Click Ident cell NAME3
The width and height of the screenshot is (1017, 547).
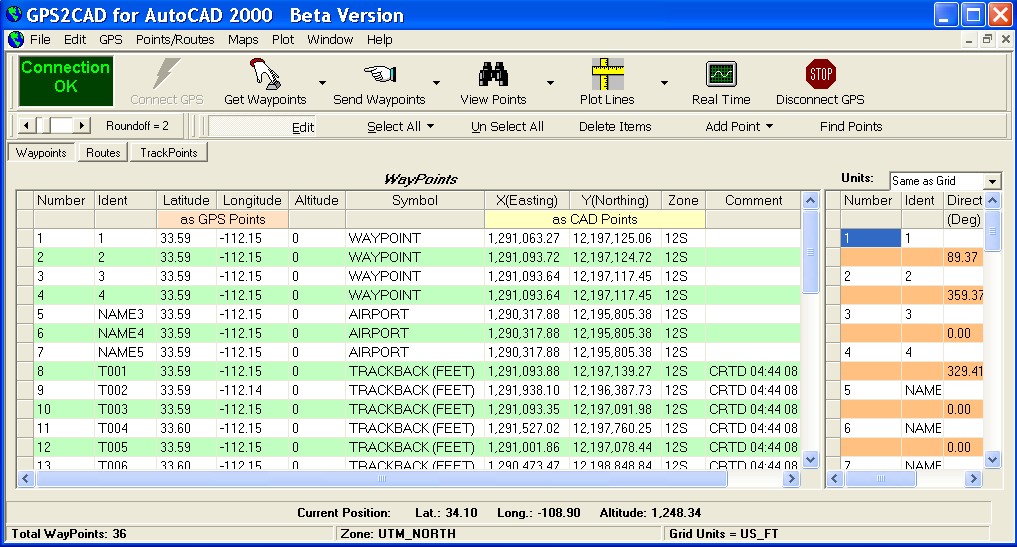point(125,314)
